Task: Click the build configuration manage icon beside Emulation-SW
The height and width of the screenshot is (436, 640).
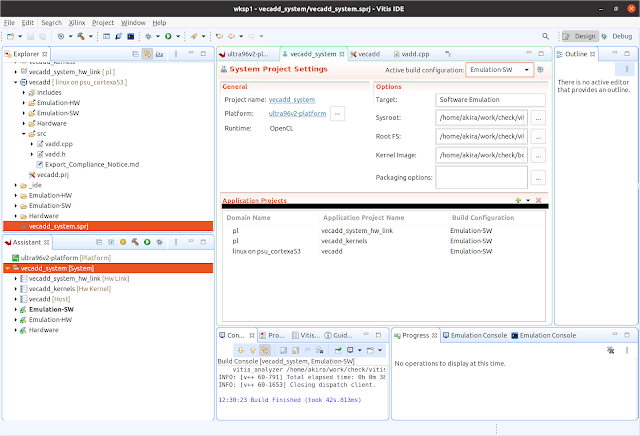Action: 540,70
